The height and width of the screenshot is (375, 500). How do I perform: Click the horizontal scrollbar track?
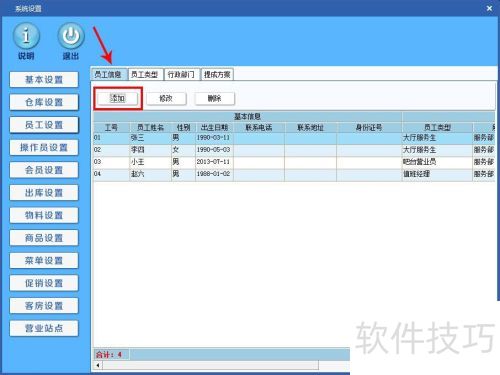pos(210,365)
